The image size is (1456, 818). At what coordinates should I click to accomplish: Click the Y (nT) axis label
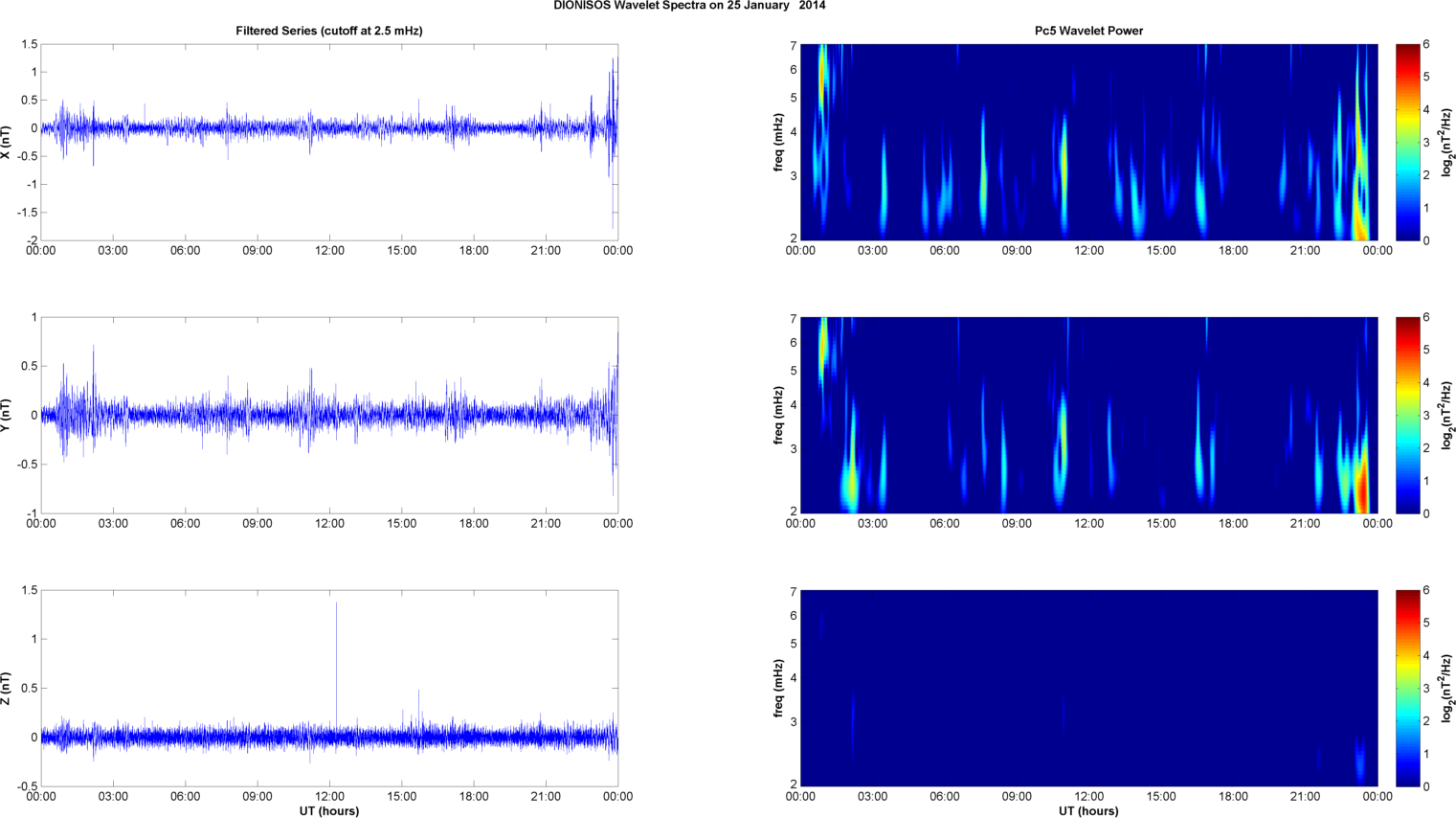click(x=7, y=415)
